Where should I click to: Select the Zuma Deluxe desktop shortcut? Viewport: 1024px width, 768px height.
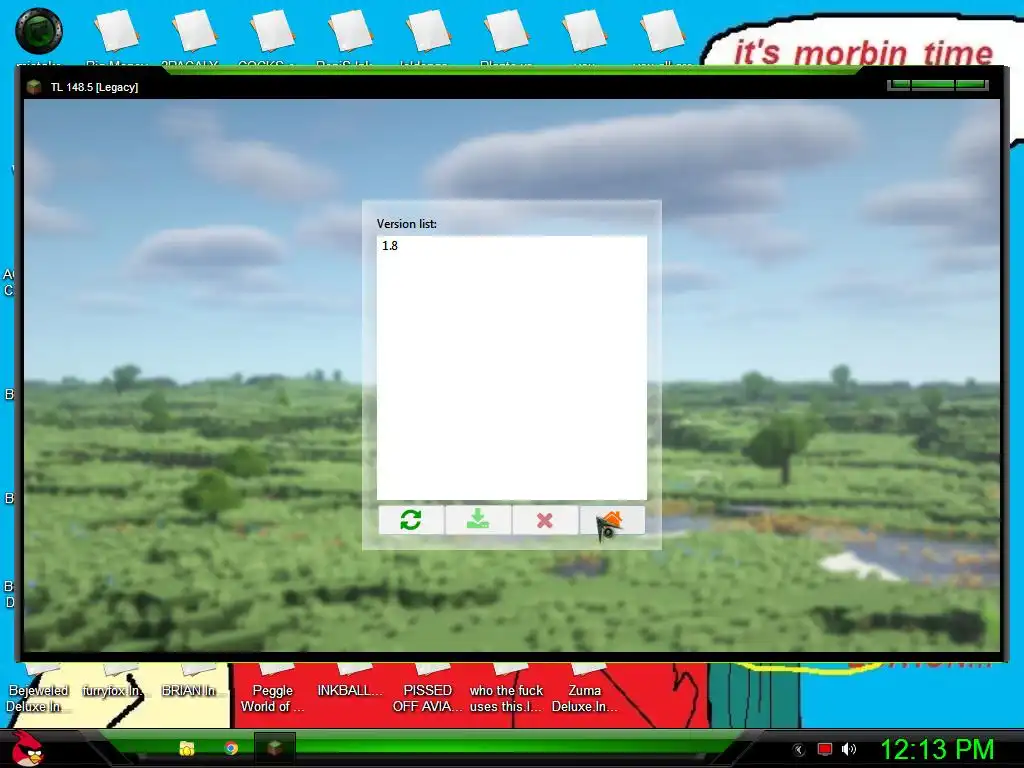coord(584,691)
